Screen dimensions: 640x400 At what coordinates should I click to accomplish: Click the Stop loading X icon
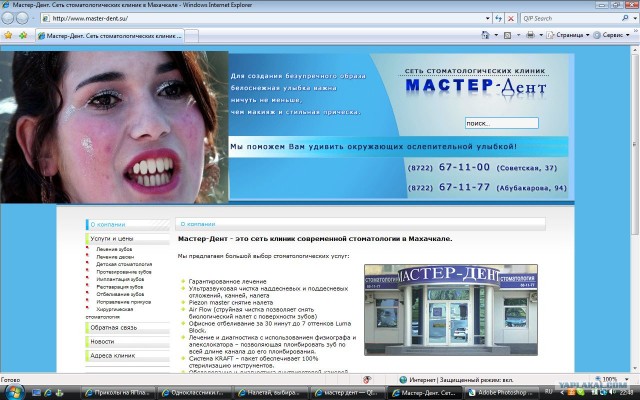[511, 18]
